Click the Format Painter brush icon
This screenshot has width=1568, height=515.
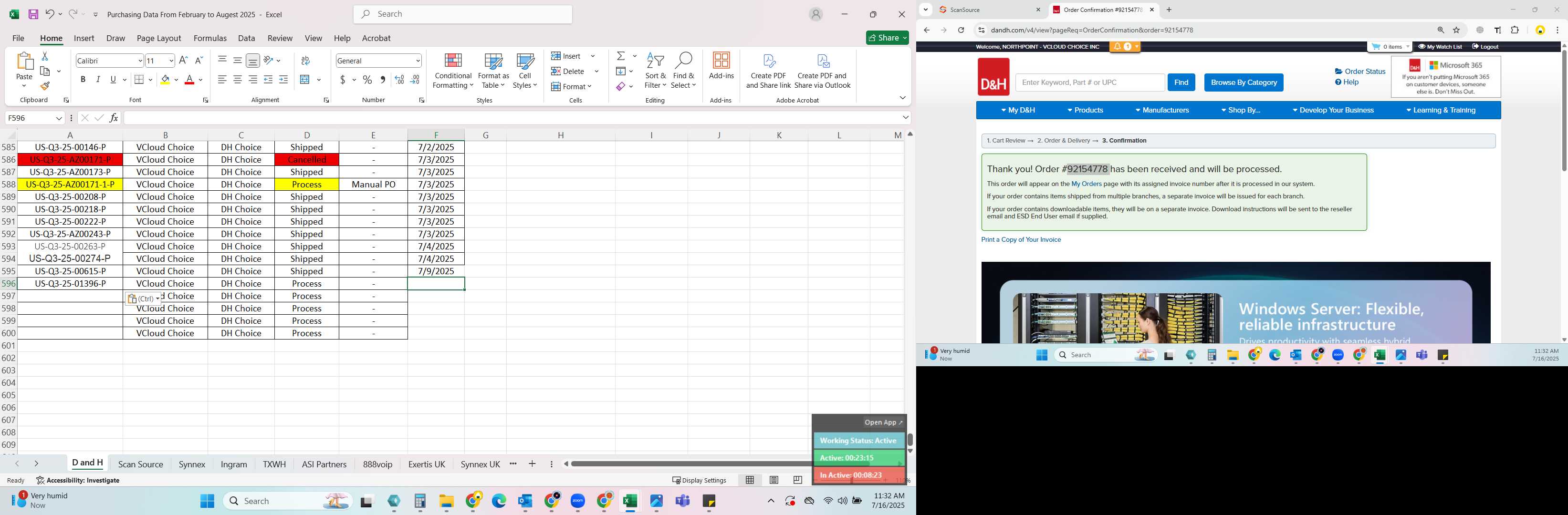45,86
